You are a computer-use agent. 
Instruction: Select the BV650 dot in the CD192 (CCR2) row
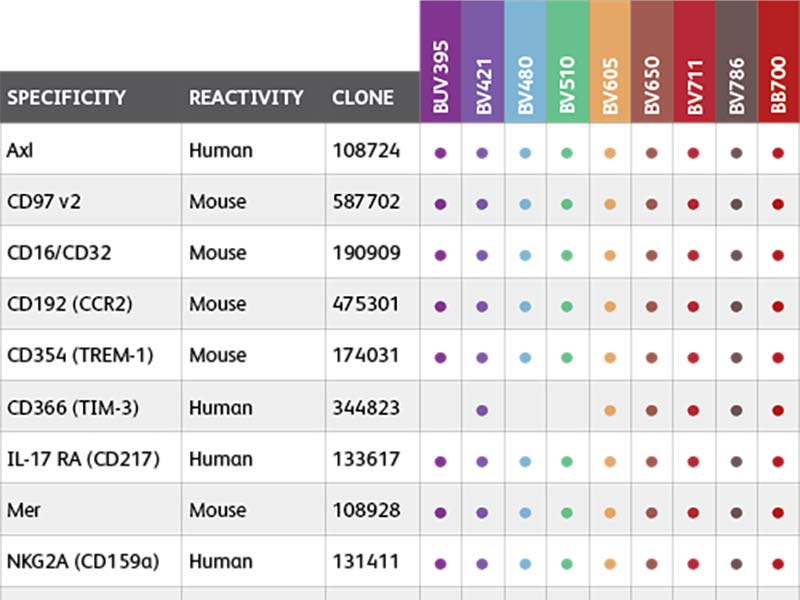point(652,307)
